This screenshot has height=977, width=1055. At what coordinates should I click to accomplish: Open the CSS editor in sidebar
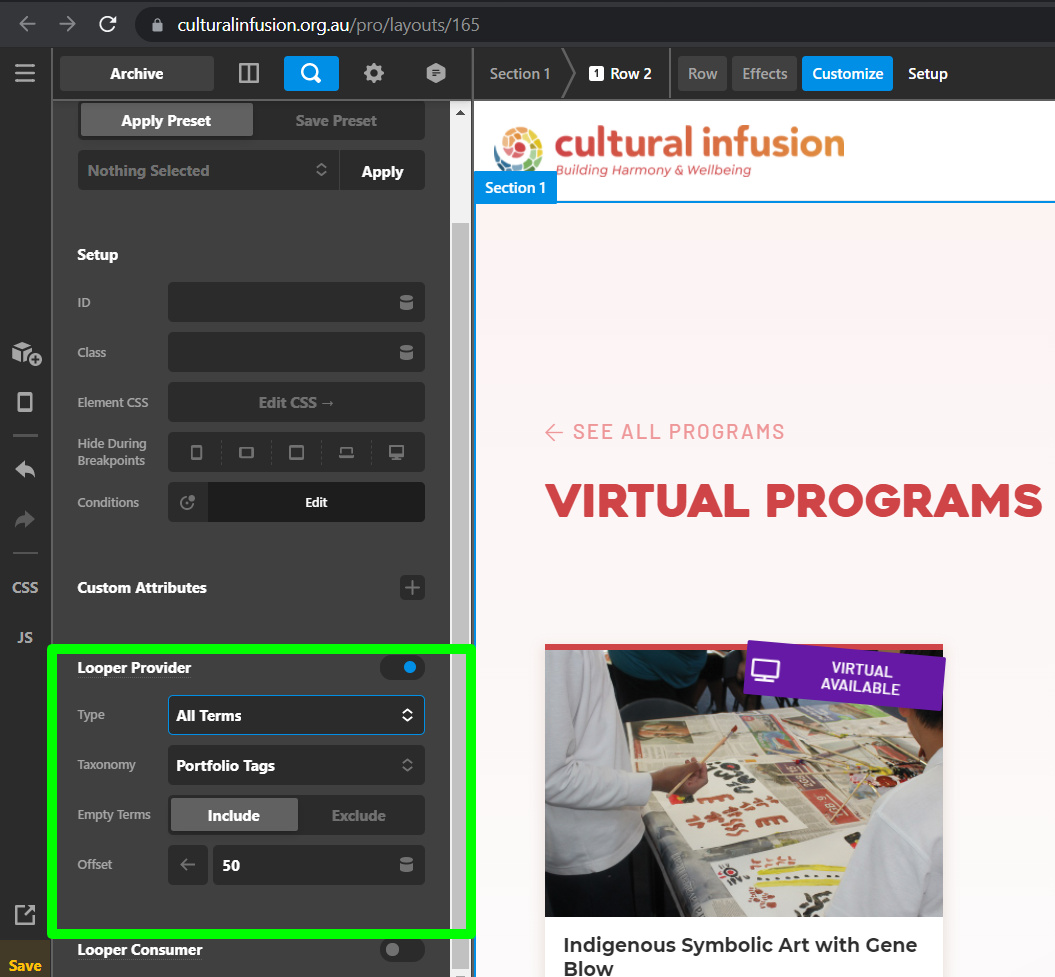pyautogui.click(x=25, y=587)
